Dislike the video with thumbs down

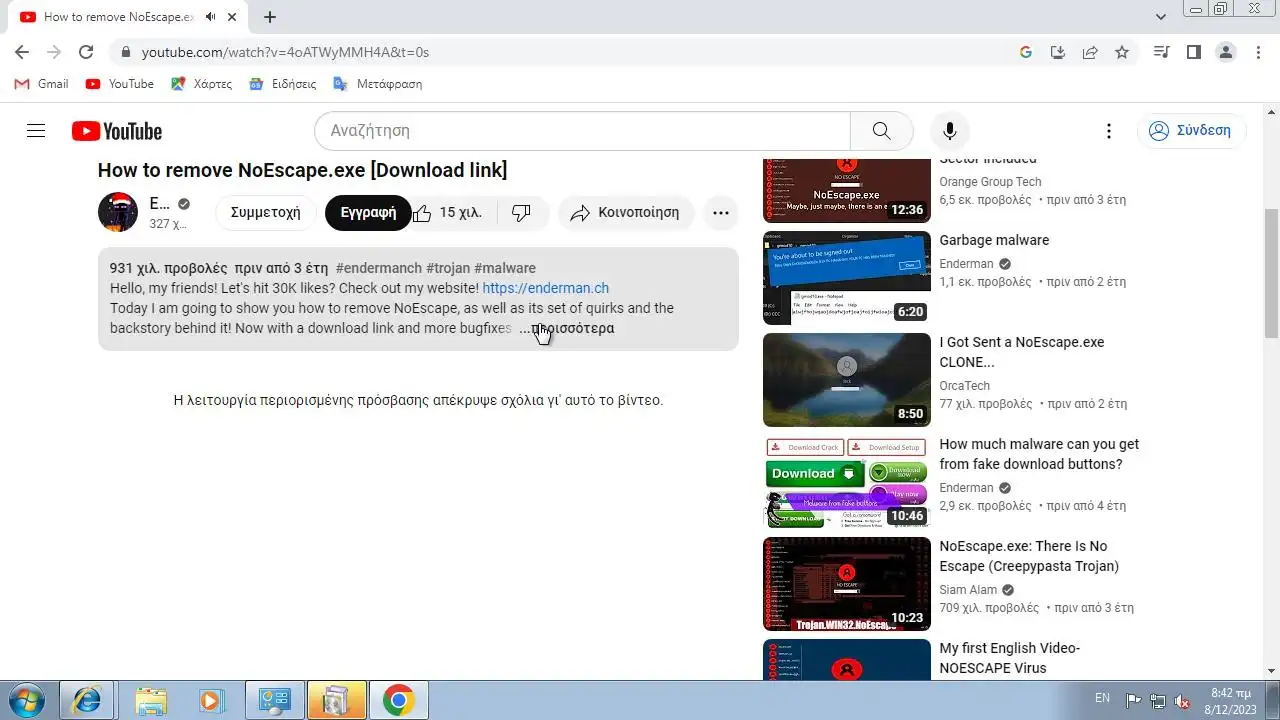[x=522, y=212]
